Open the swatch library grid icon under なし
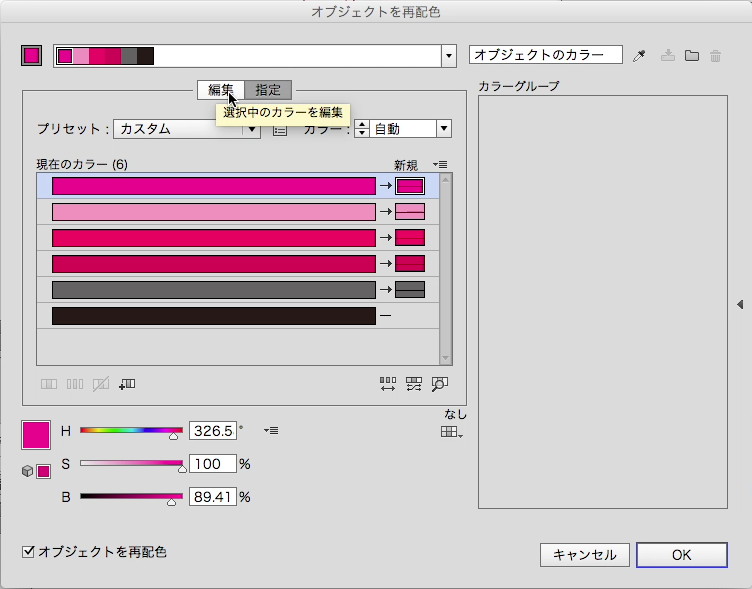The width and height of the screenshot is (752, 589). click(x=451, y=432)
